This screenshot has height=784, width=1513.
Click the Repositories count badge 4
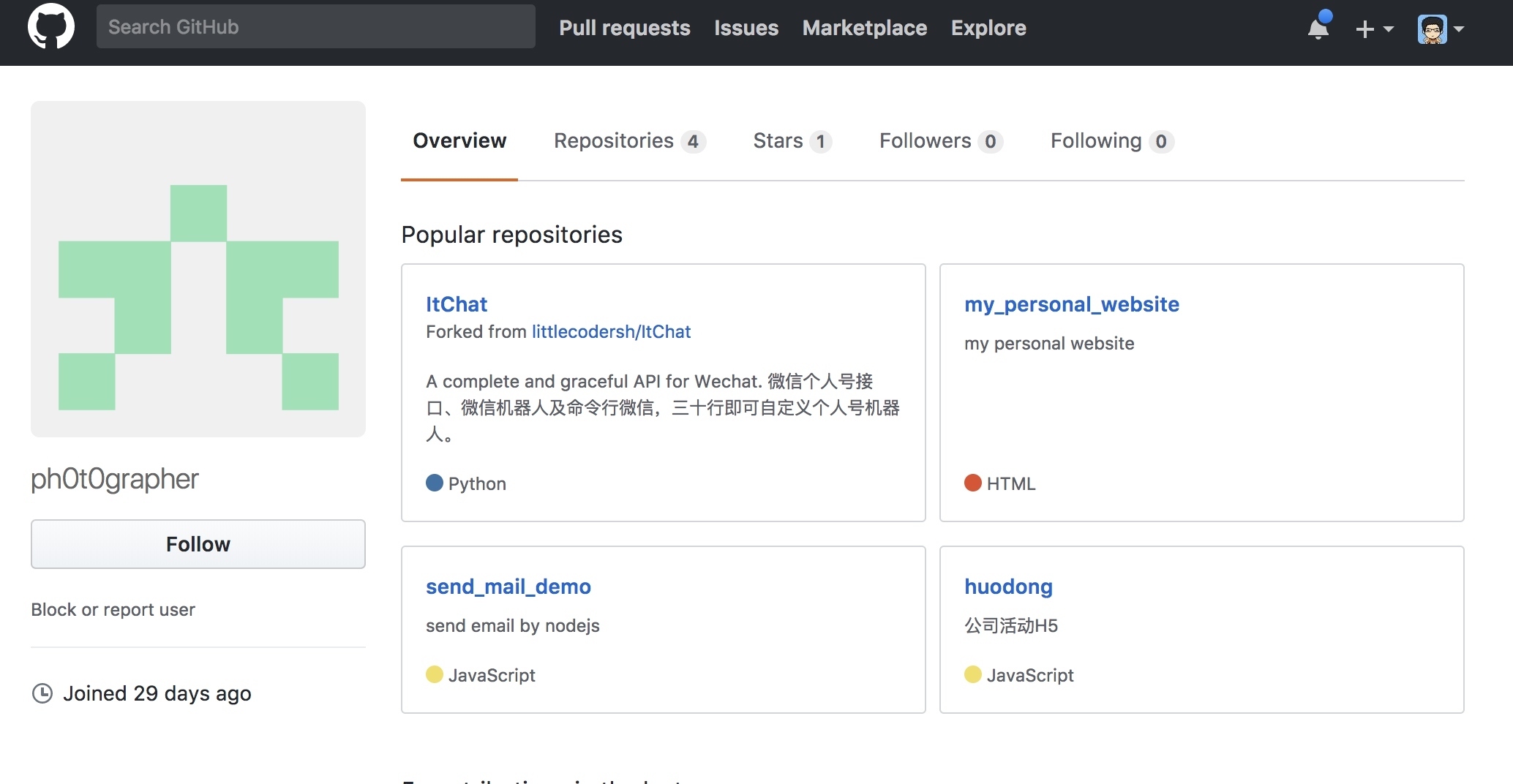pos(693,141)
